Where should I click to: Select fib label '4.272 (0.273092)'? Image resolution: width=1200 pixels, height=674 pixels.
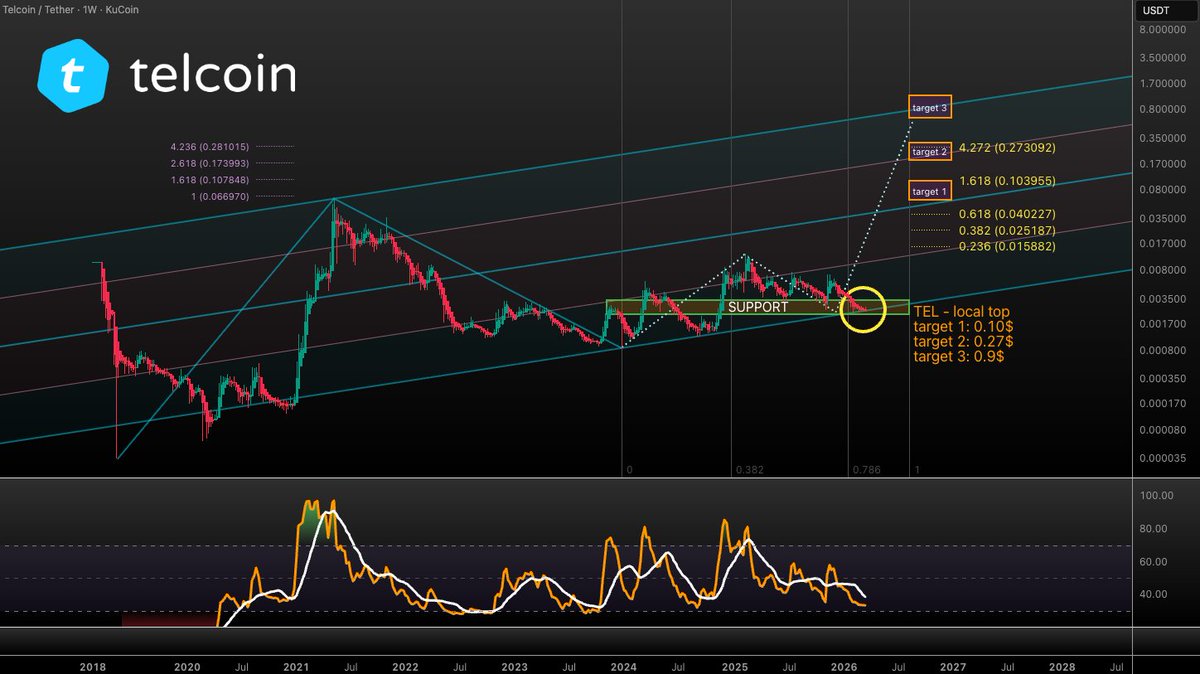pyautogui.click(x=1006, y=147)
